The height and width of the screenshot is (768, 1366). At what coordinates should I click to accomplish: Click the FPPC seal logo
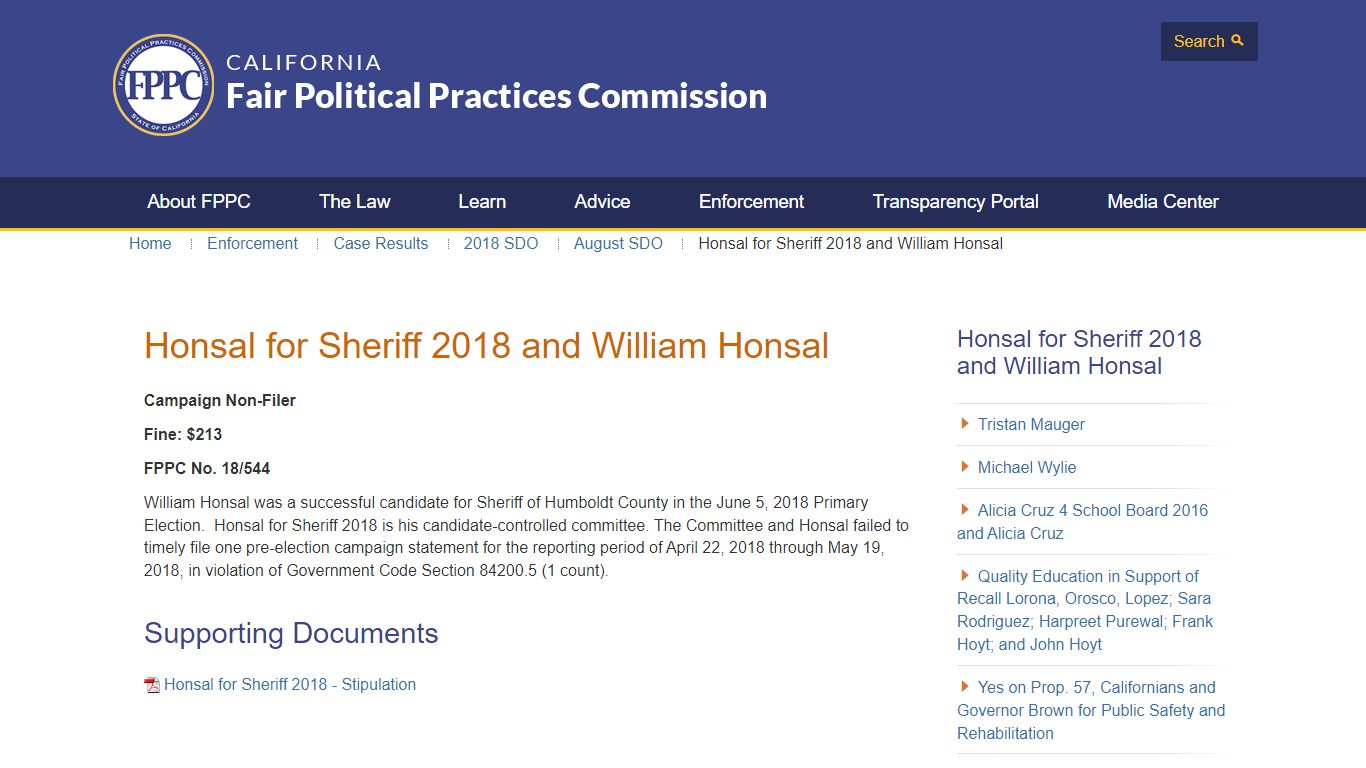(x=164, y=85)
